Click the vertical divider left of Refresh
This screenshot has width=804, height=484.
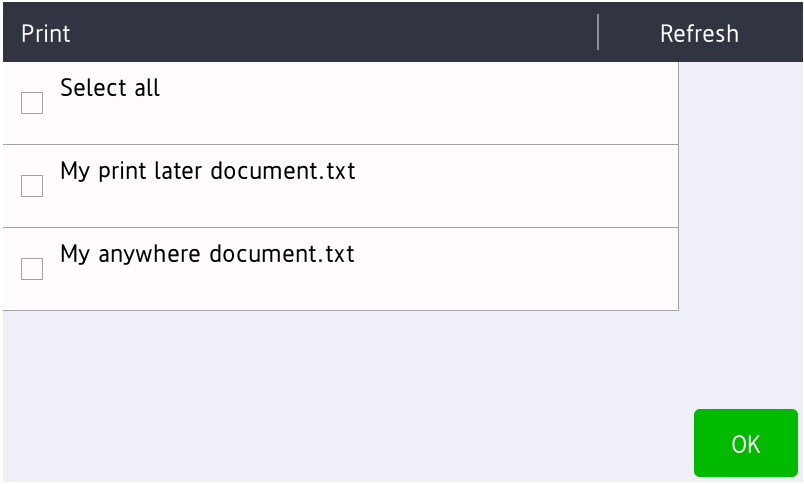click(x=598, y=32)
